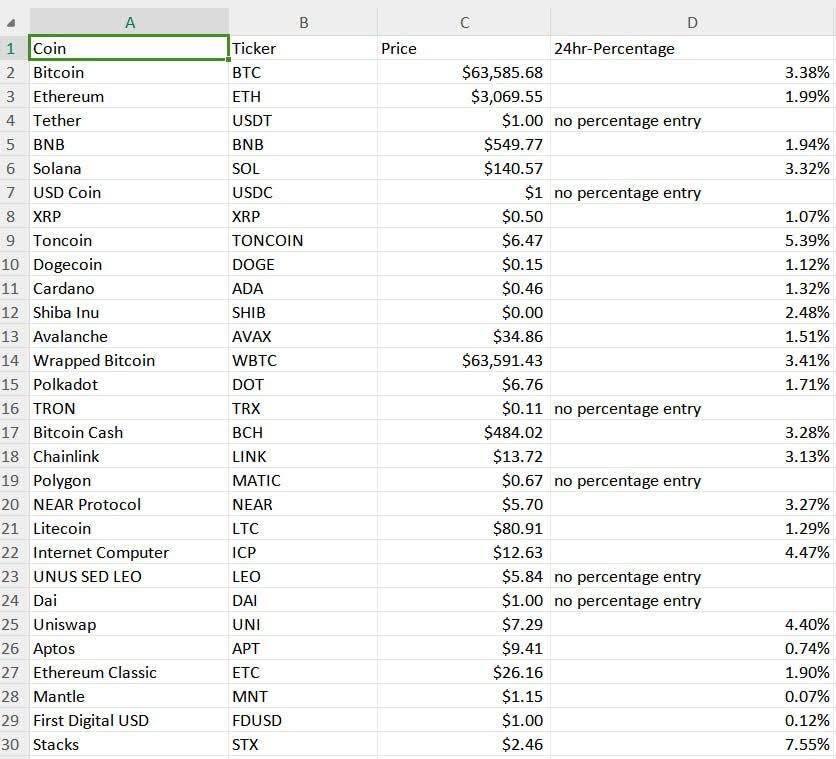Select column A header
The image size is (836, 759).
point(130,22)
